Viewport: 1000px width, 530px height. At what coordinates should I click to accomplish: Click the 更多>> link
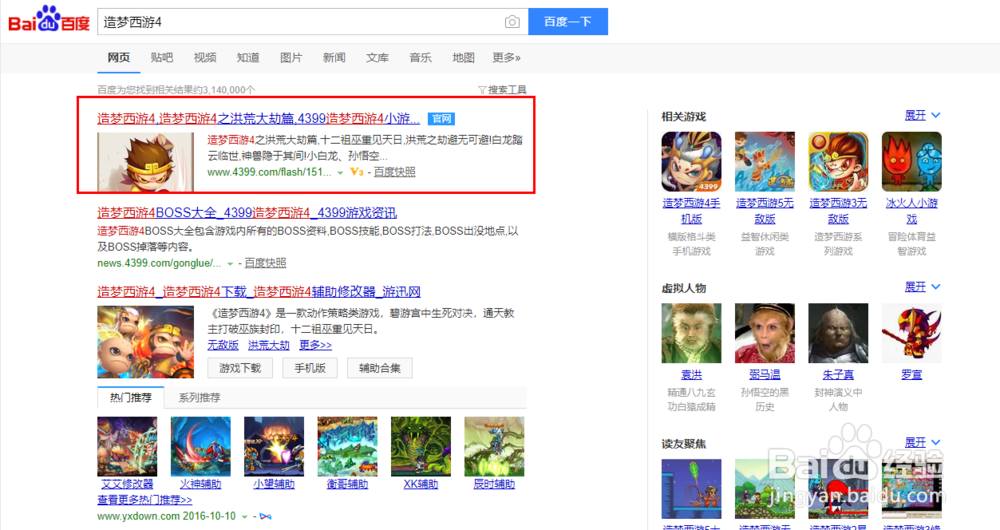[x=316, y=345]
